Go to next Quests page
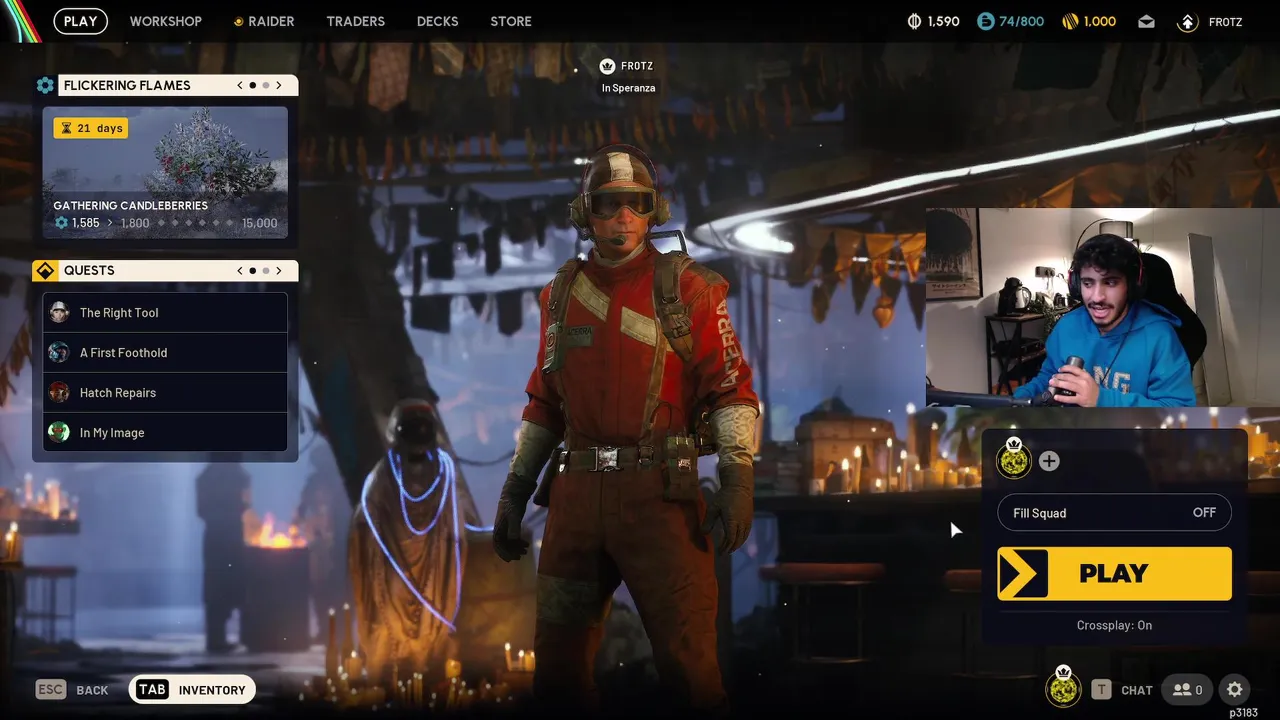 279,270
